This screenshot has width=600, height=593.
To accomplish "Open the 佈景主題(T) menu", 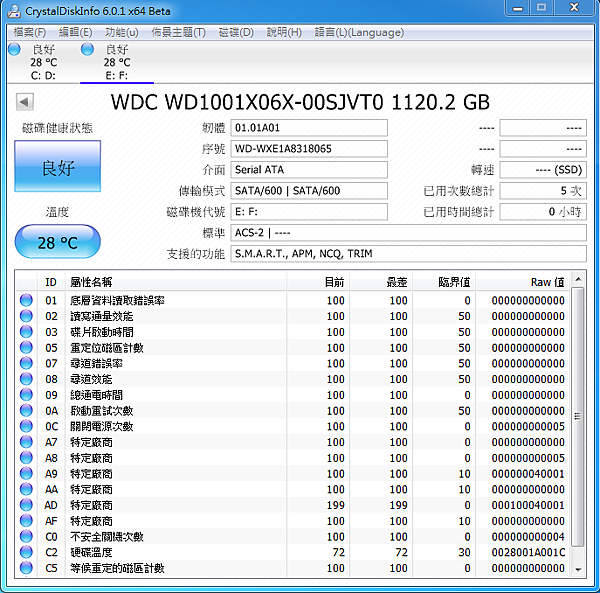I will tap(178, 32).
